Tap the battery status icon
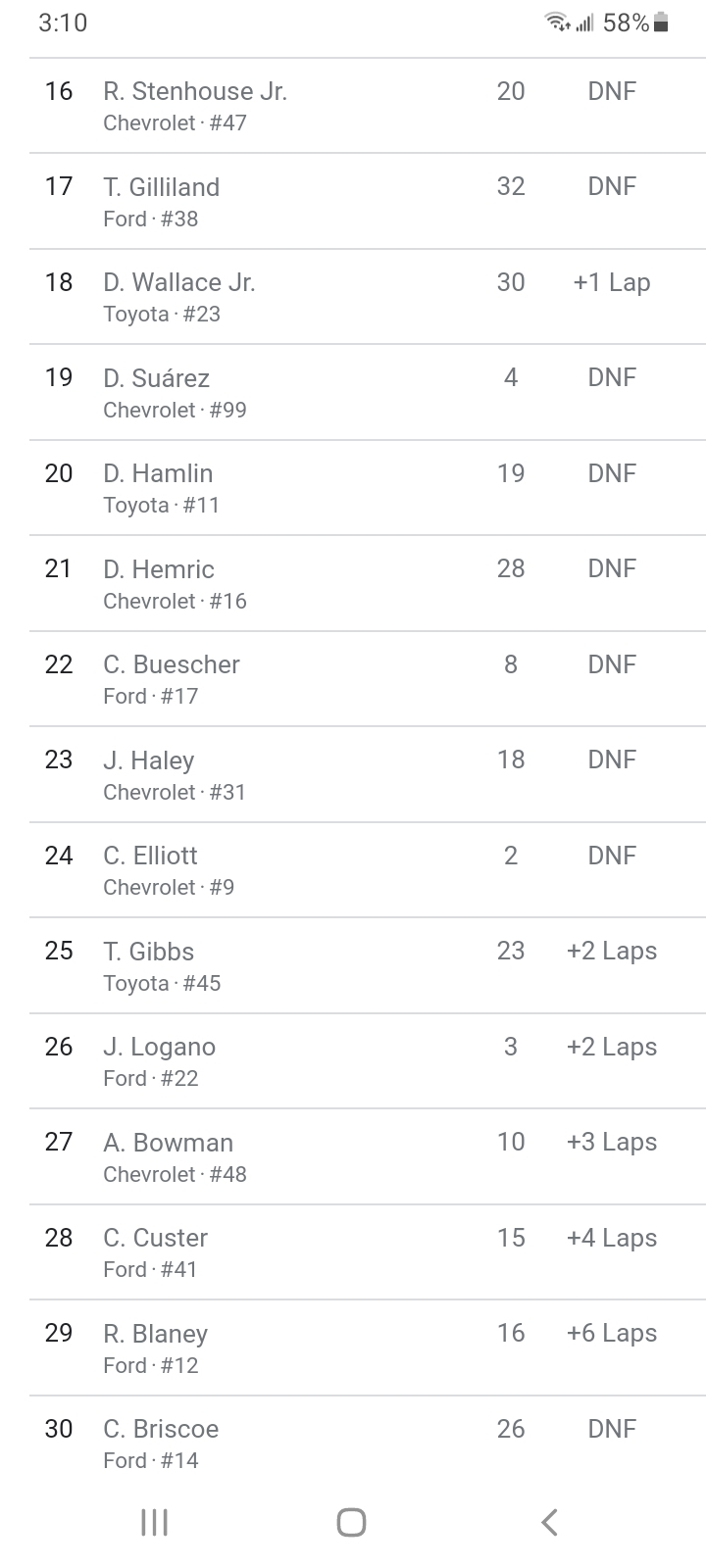 (x=661, y=23)
